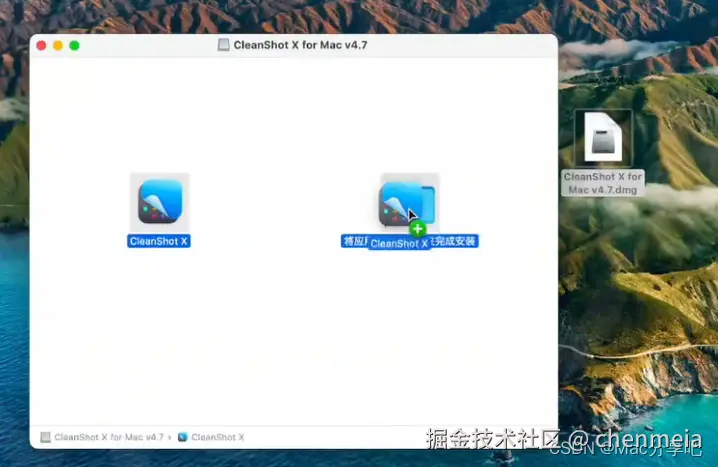
Task: Click the window title CleanShot X for Mac v4.7
Action: 300,45
